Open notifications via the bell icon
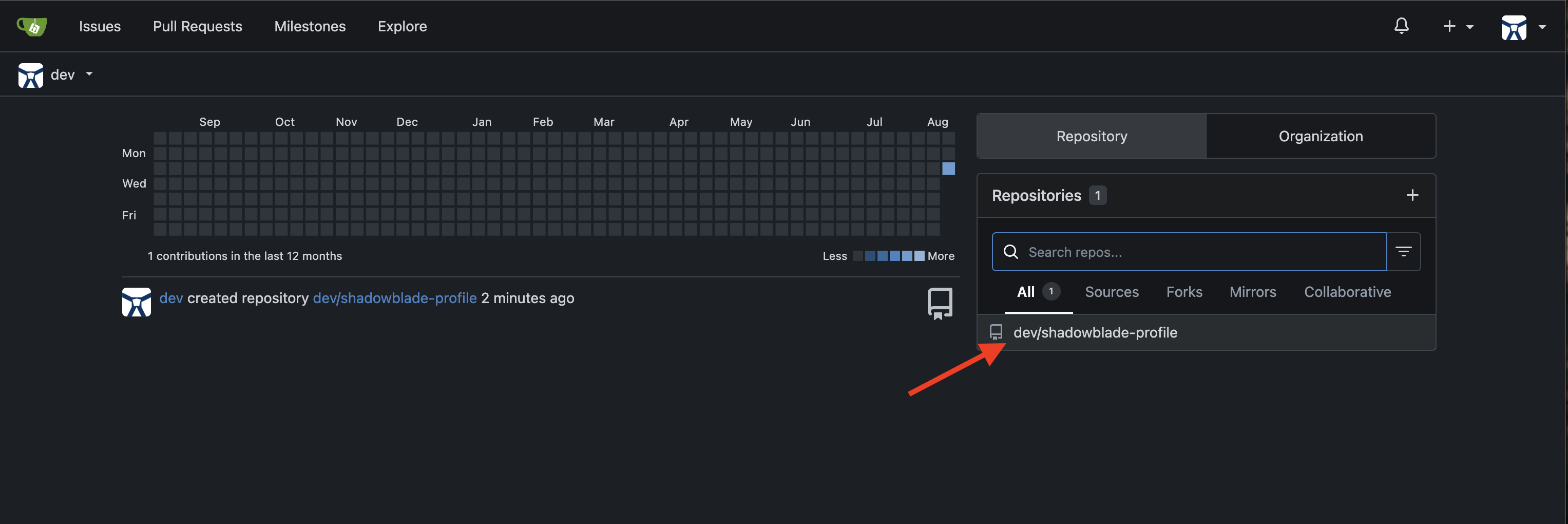 (1402, 26)
